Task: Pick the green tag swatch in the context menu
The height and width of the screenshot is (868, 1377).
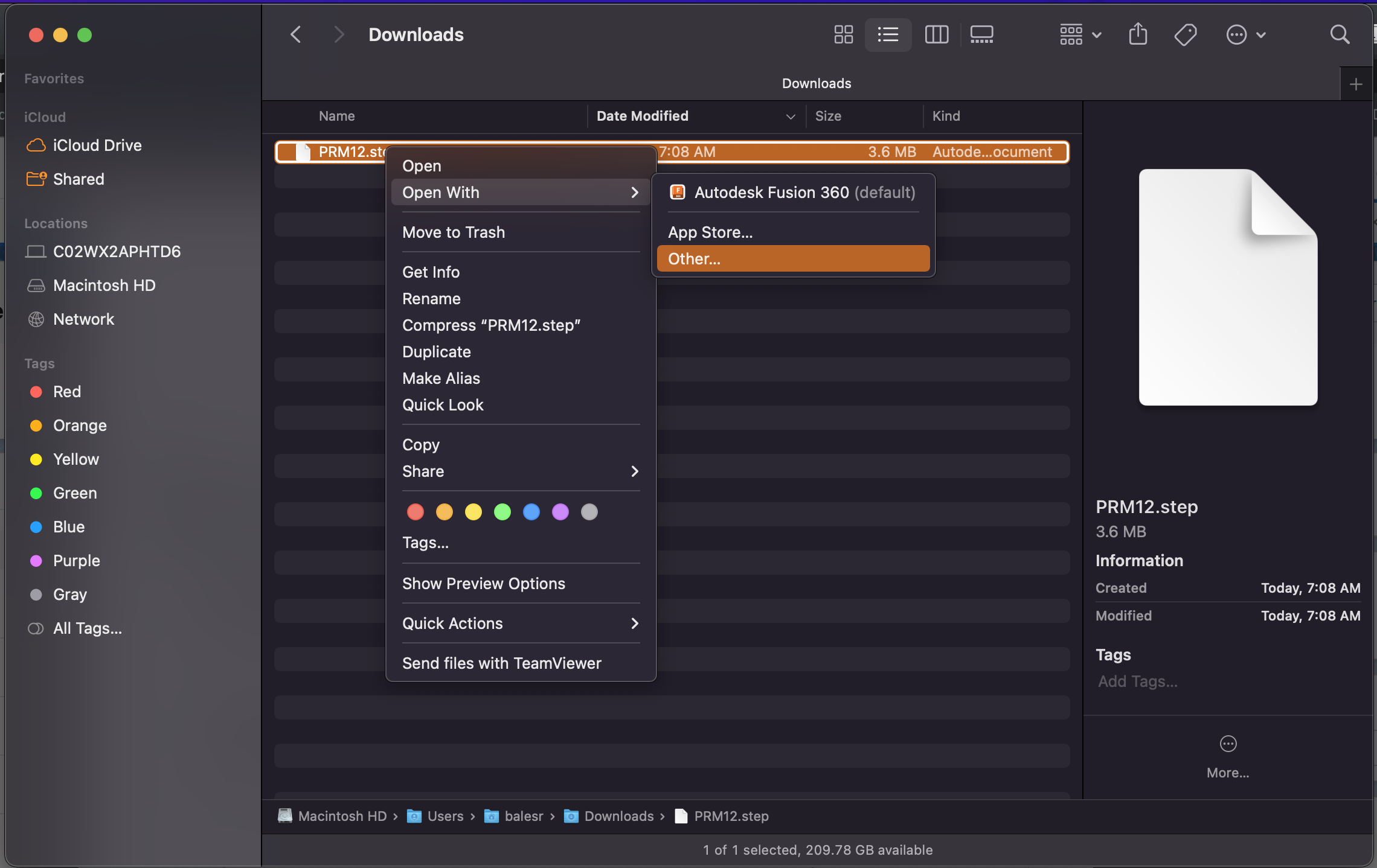Action: pyautogui.click(x=502, y=511)
